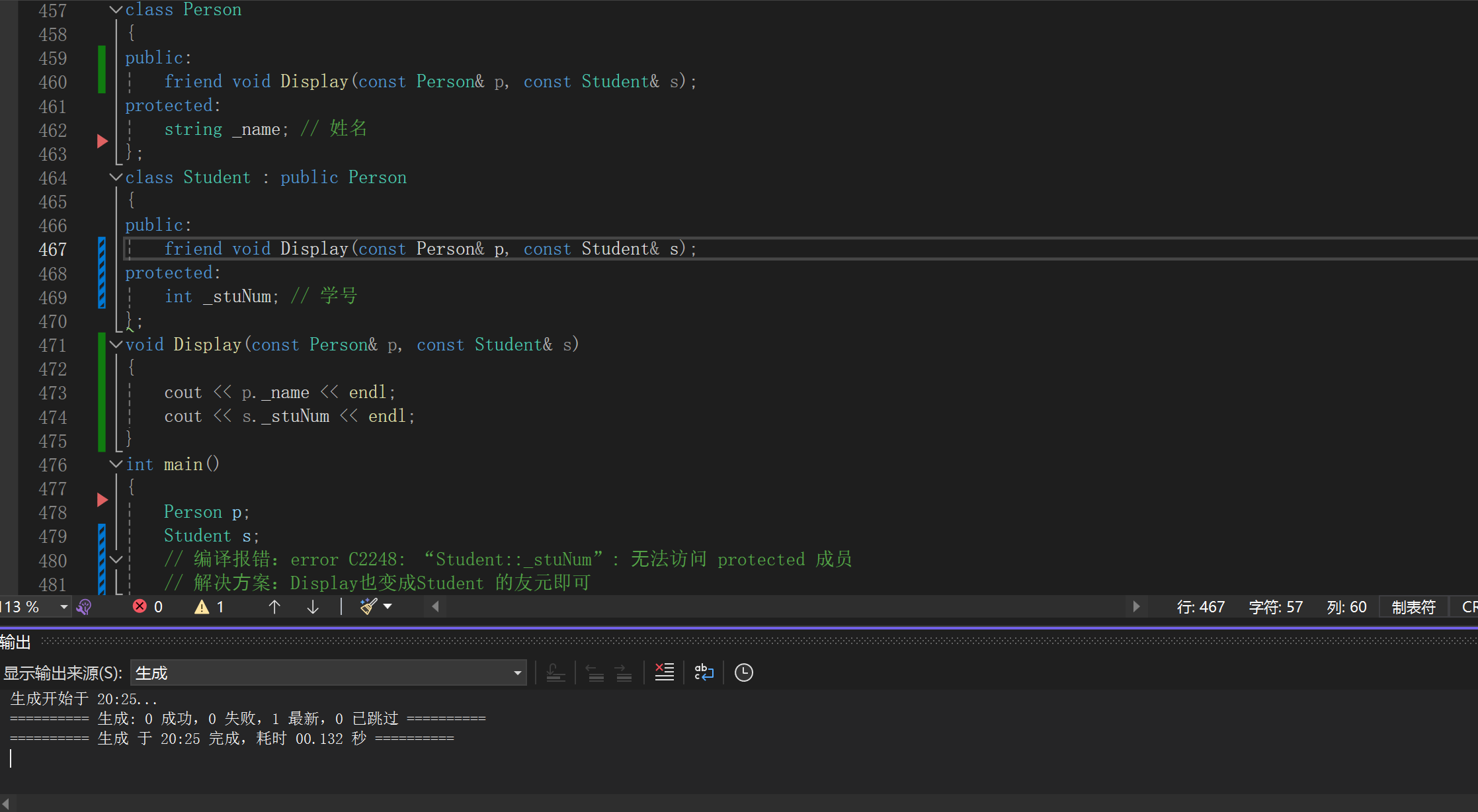Image resolution: width=1478 pixels, height=812 pixels.
Task: Click the code health indicator icon
Action: click(x=84, y=606)
